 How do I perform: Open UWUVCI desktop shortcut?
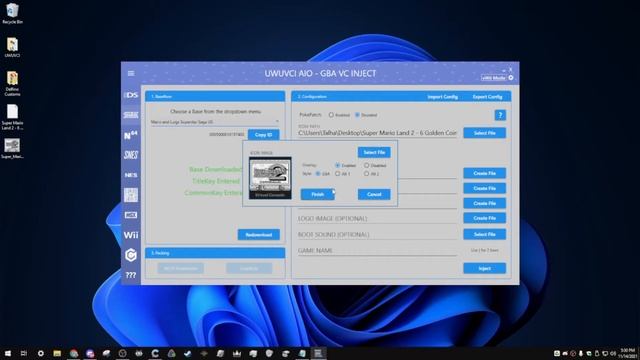pos(12,47)
